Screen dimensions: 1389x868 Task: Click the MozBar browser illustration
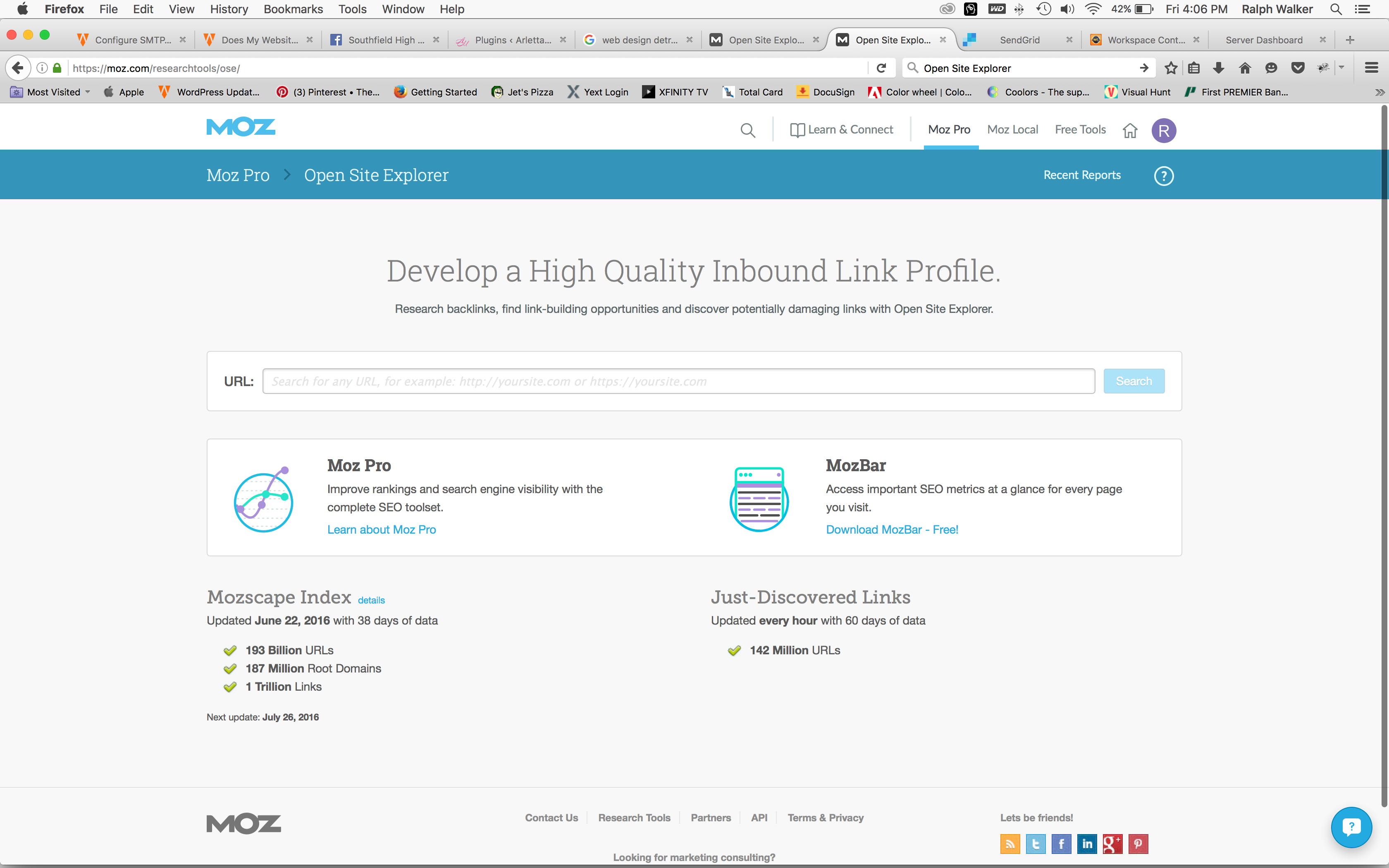[x=759, y=499]
